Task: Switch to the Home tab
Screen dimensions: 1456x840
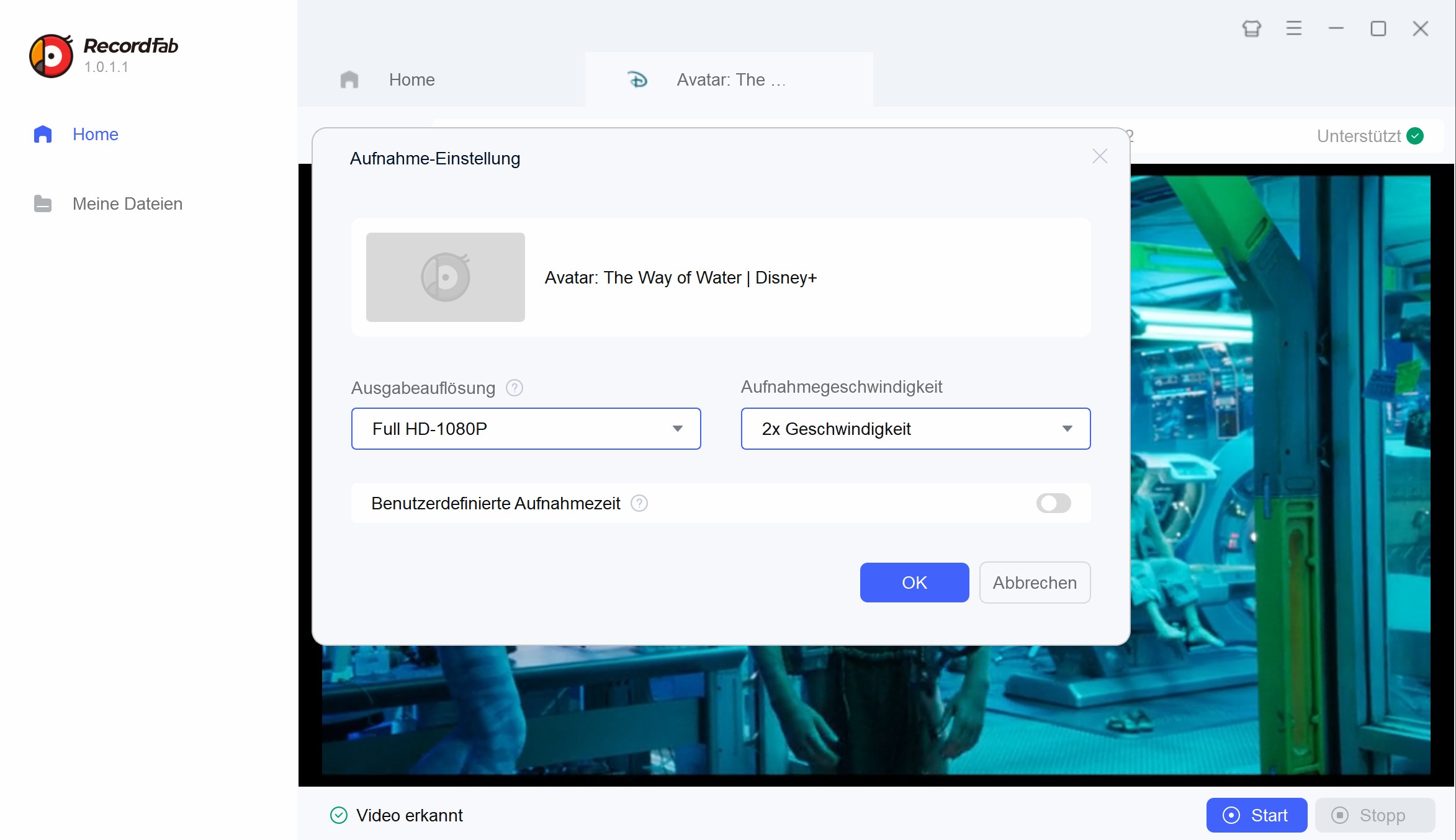Action: coord(441,79)
